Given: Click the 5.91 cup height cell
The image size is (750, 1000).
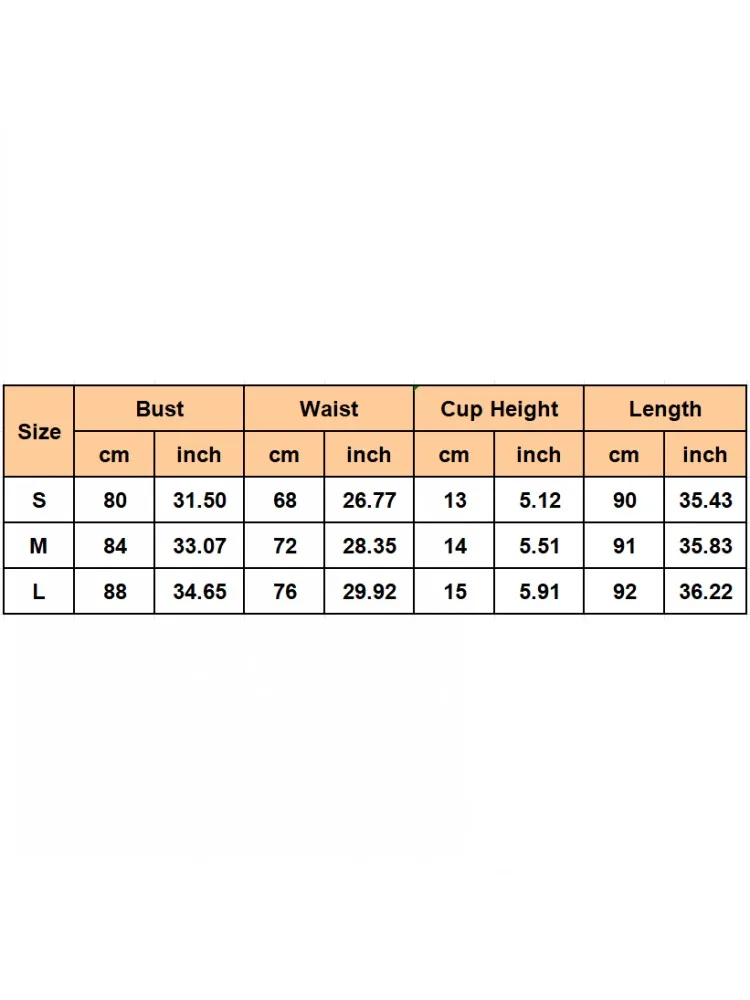Looking at the screenshot, I should (539, 591).
